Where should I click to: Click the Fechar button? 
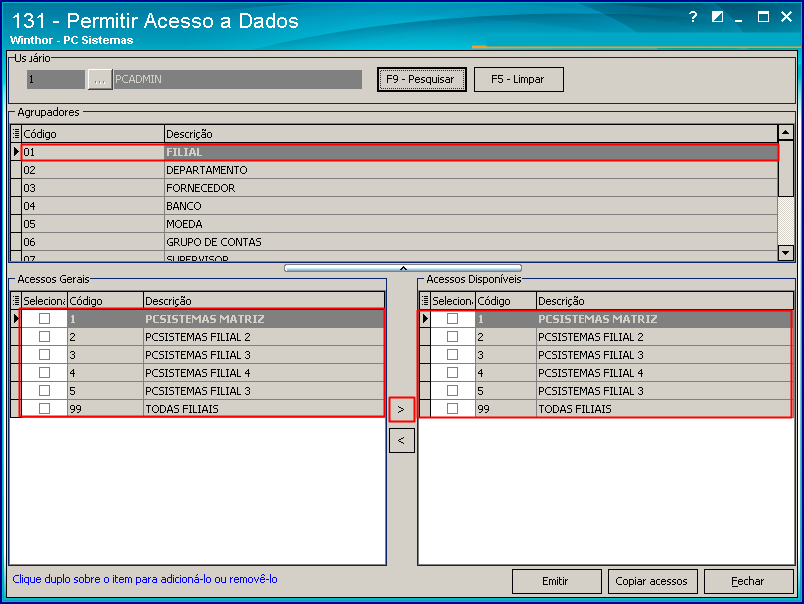(x=749, y=581)
